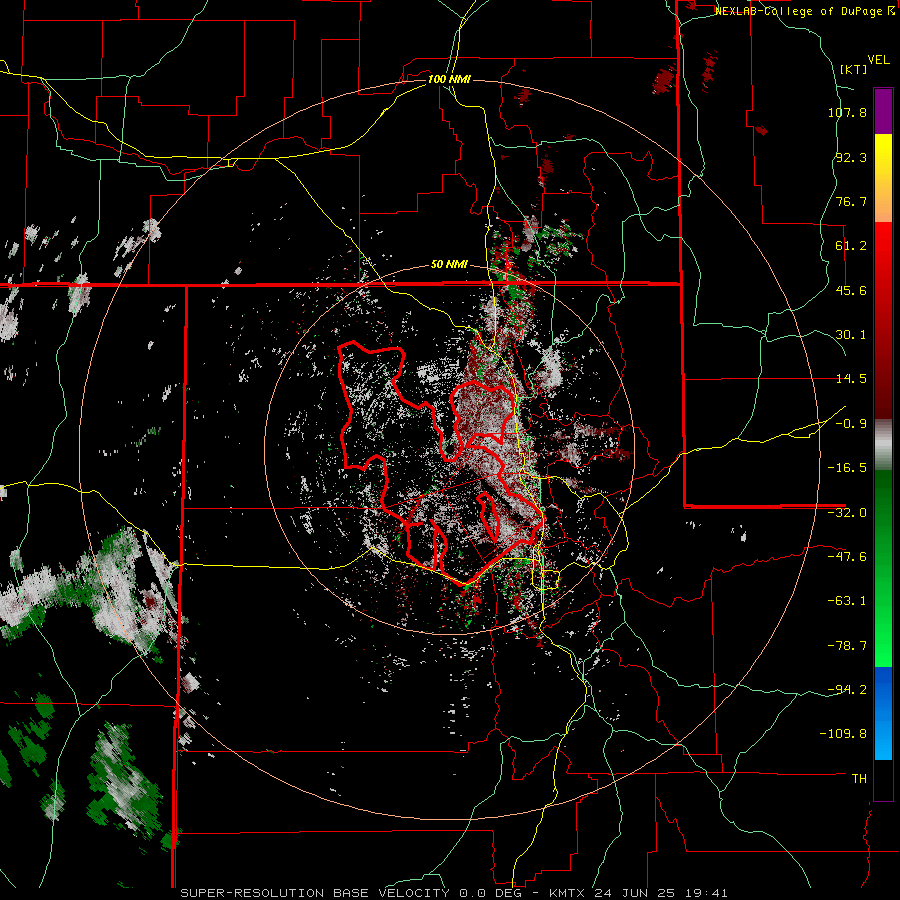900x900 pixels.
Task: Click the -94.2 velocity scale value
Action: (x=847, y=689)
